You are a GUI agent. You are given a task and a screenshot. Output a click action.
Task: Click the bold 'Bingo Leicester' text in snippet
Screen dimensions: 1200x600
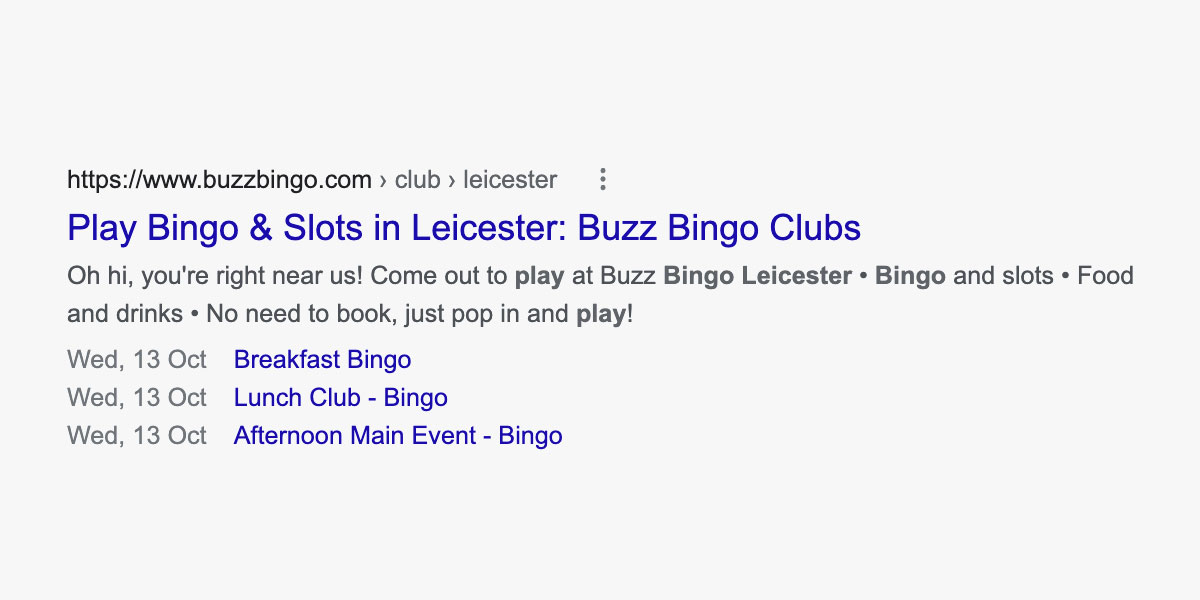coord(756,276)
